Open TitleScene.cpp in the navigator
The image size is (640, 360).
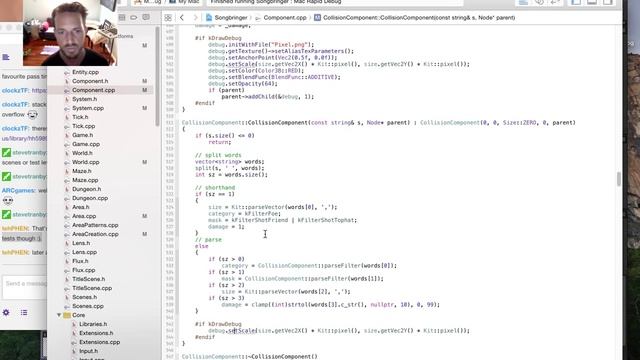(x=92, y=288)
